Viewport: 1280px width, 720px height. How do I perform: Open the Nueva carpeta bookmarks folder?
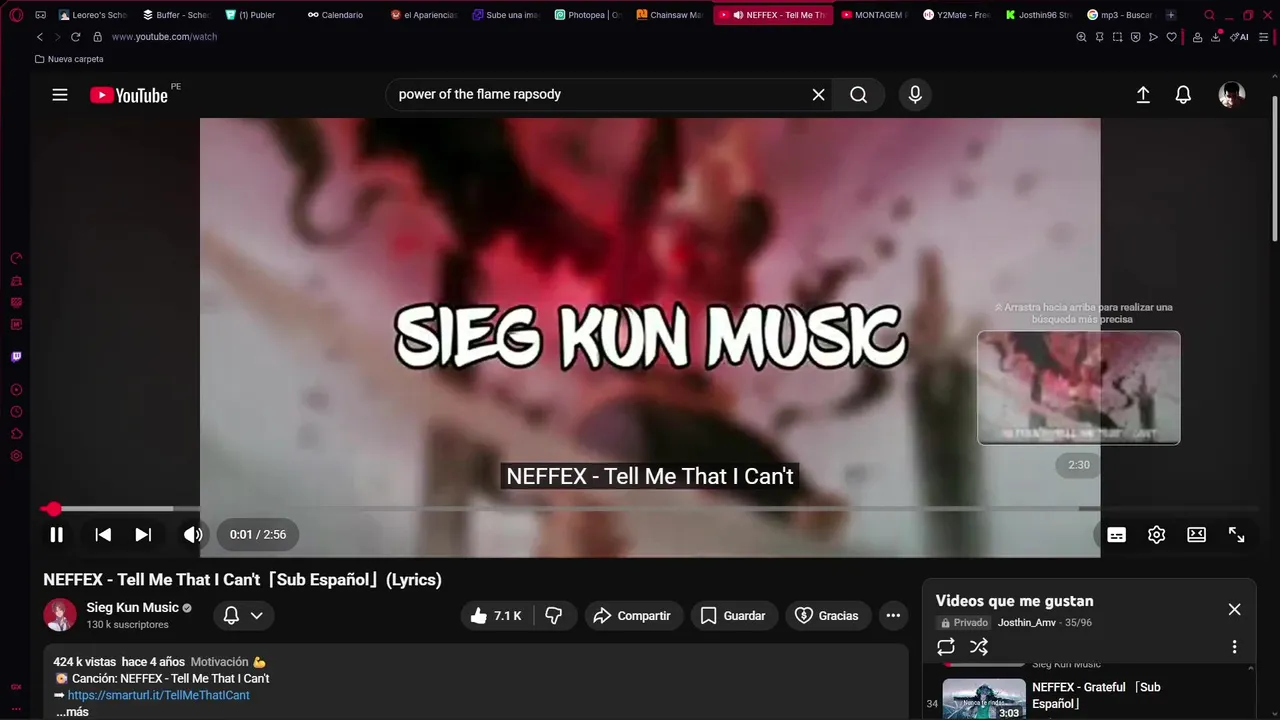click(69, 59)
